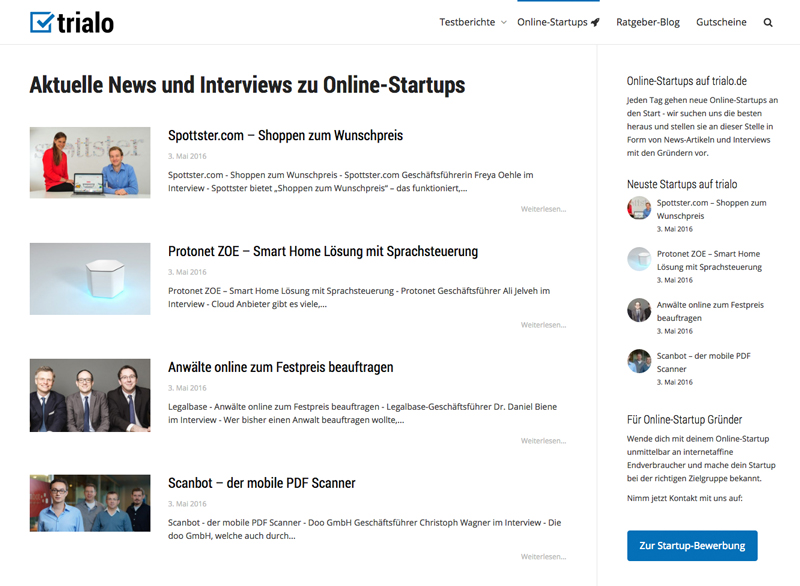
Task: Open sidebar link Scanbot – der mobile PDF
Action: 704,362
